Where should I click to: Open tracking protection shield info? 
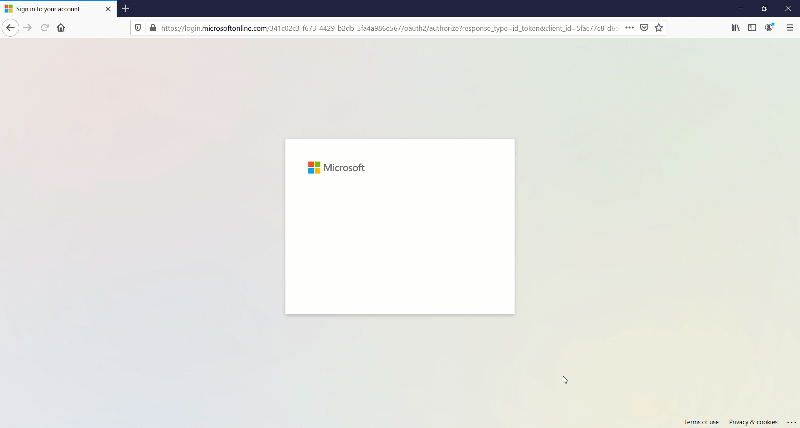(x=138, y=28)
